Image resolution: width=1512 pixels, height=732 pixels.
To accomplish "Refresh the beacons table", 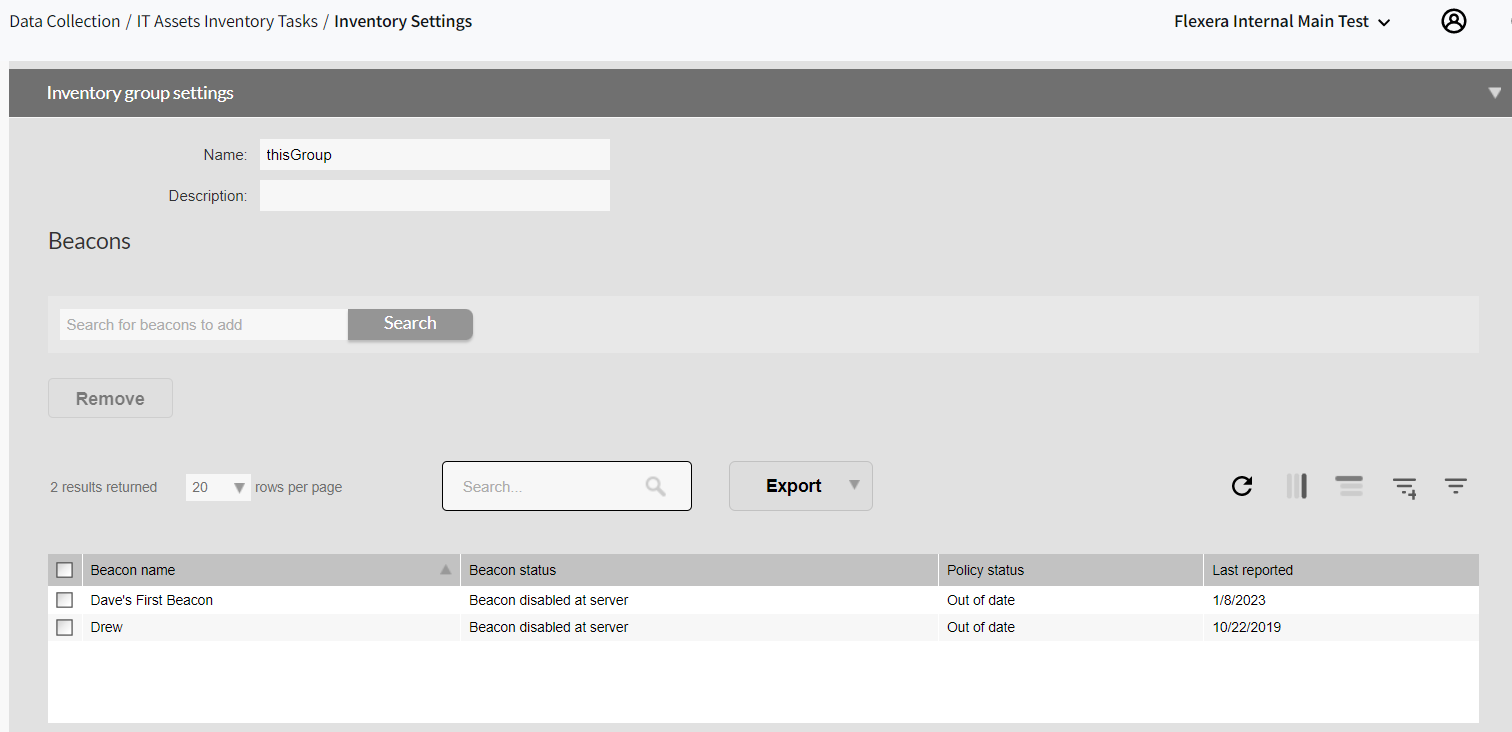I will (x=1242, y=486).
